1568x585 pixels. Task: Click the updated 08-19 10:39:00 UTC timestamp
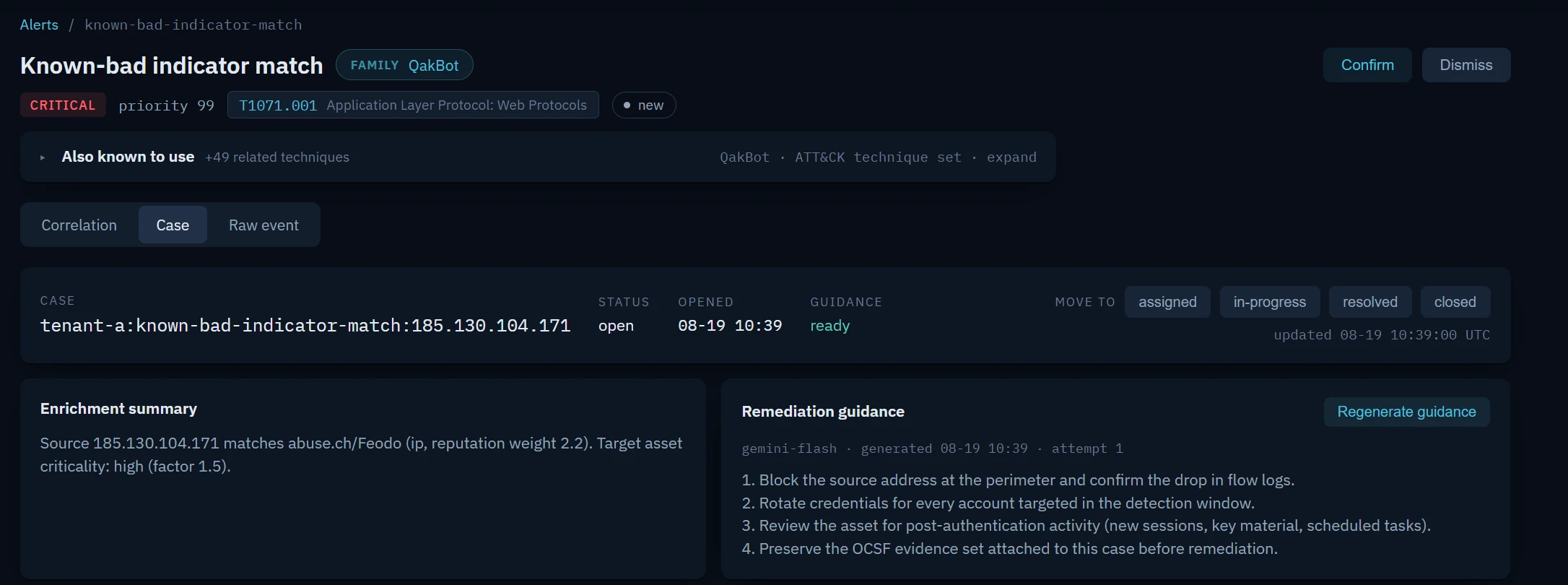coord(1382,335)
